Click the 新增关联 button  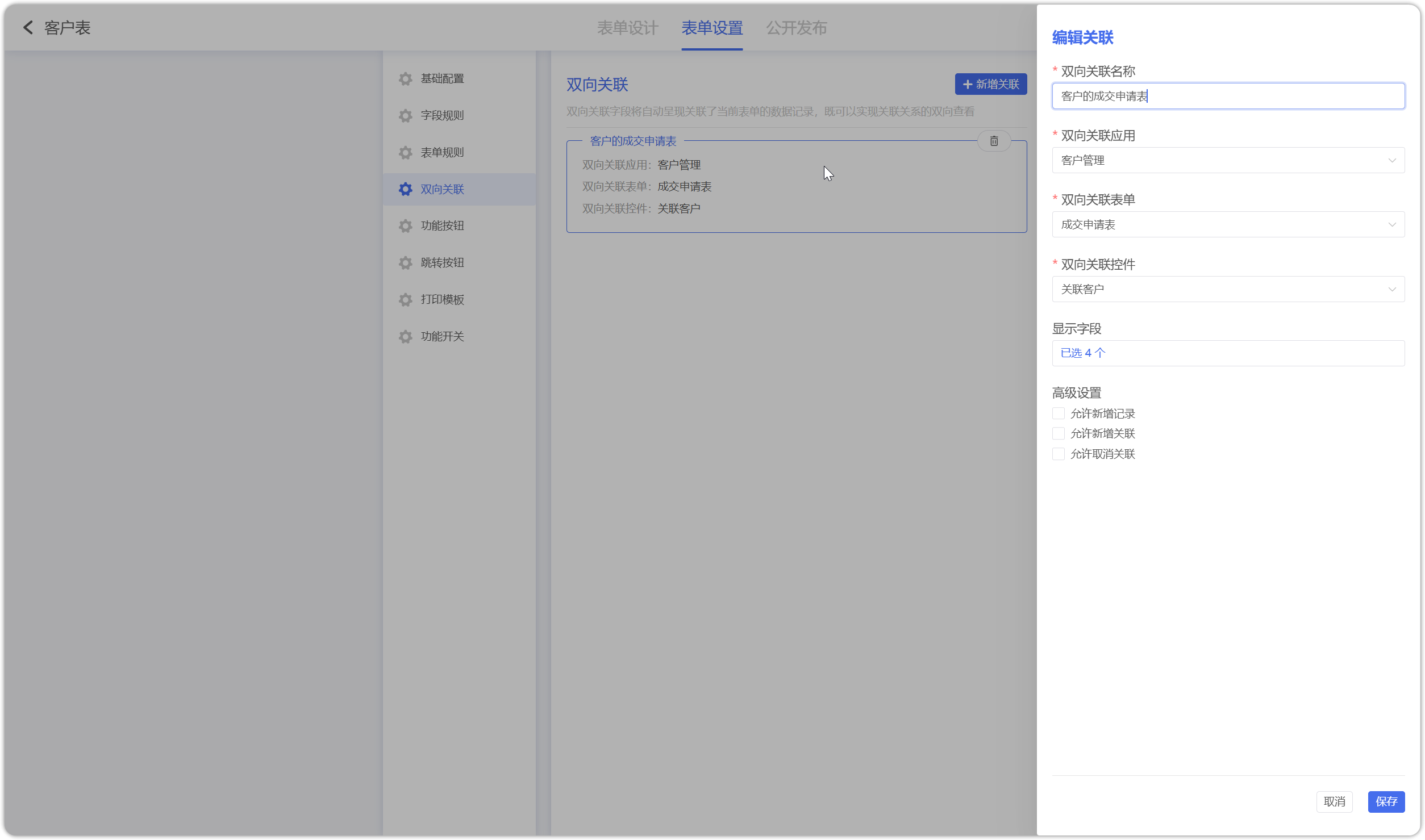coord(990,84)
